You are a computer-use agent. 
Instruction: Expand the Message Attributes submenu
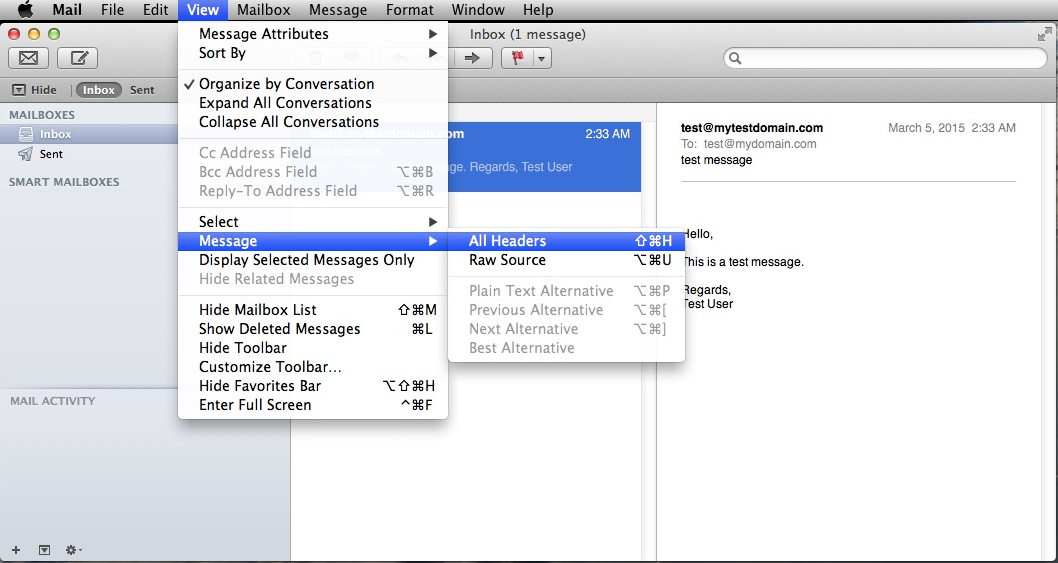(x=313, y=34)
